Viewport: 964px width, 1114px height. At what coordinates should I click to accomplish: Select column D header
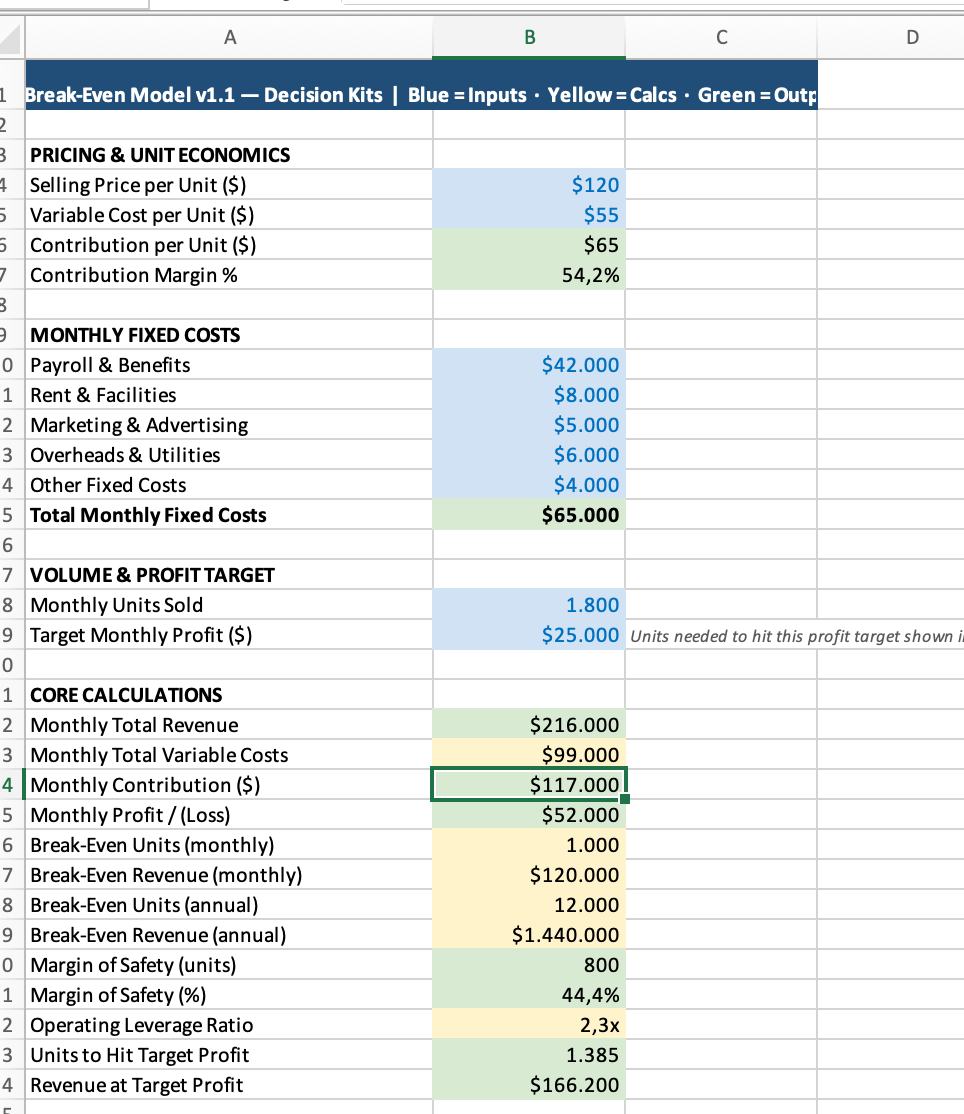(911, 37)
